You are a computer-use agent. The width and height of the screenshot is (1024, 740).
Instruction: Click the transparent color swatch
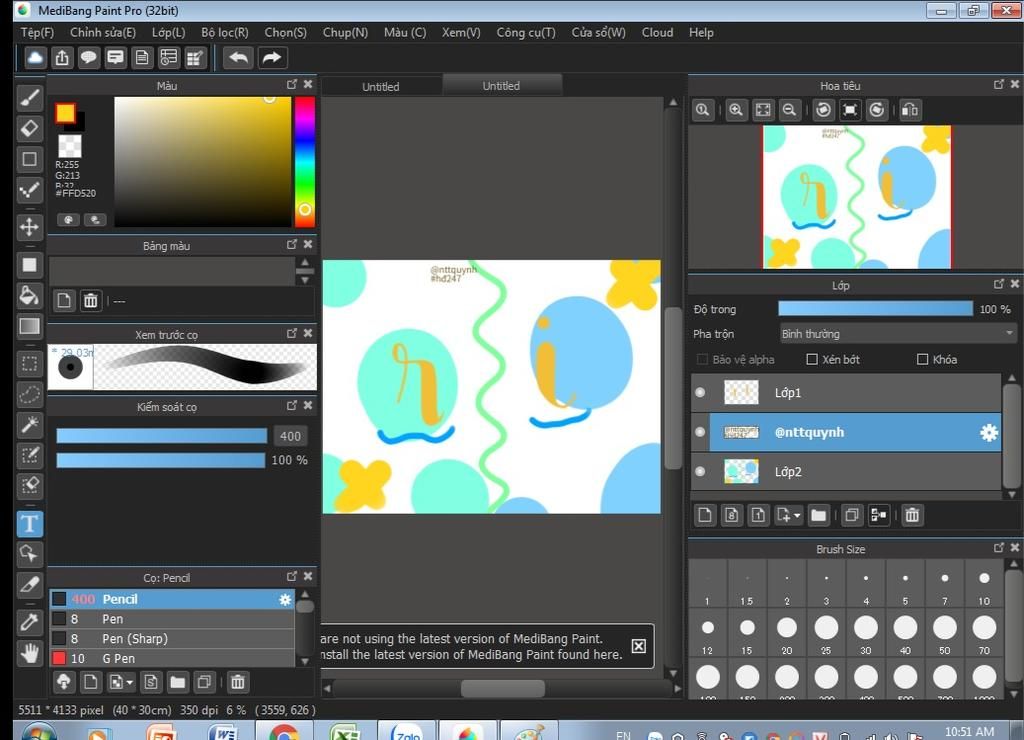tap(70, 146)
